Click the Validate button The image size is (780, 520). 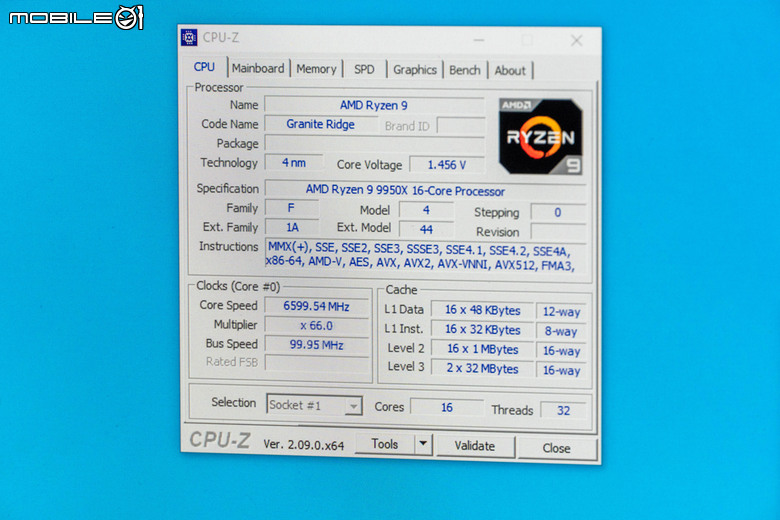tap(475, 446)
